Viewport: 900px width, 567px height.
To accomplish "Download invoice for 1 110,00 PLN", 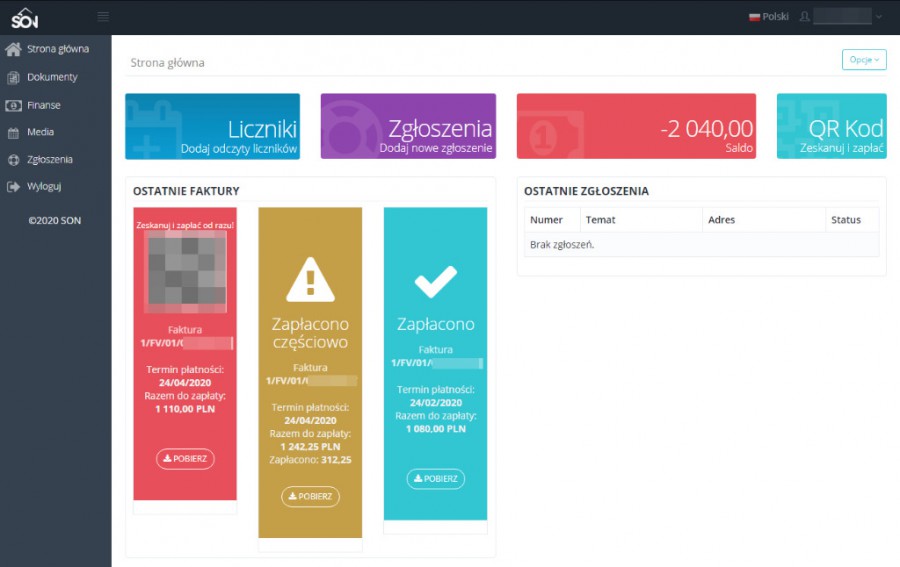I will point(185,459).
